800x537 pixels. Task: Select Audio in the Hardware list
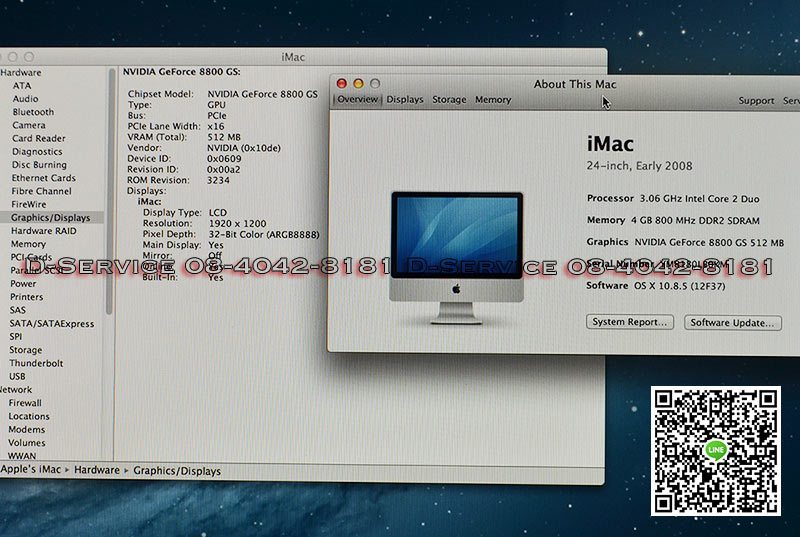(x=26, y=98)
